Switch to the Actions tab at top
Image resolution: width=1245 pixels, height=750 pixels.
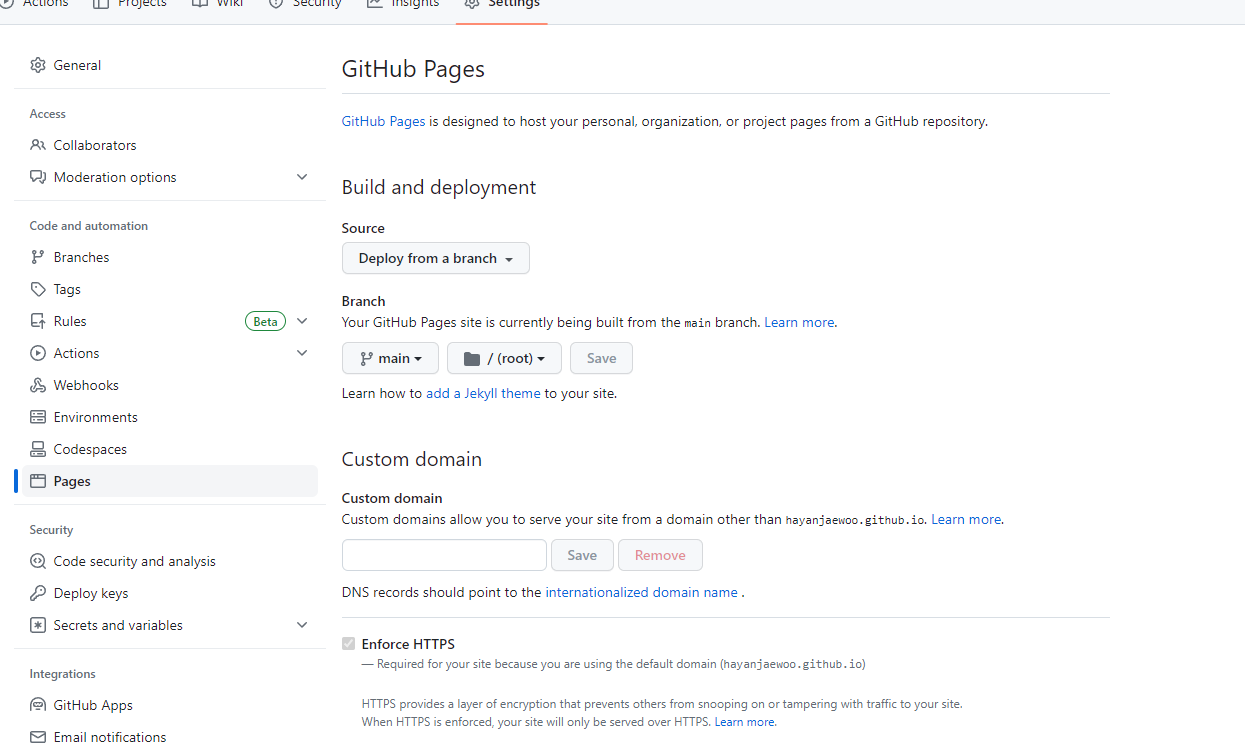click(x=35, y=5)
